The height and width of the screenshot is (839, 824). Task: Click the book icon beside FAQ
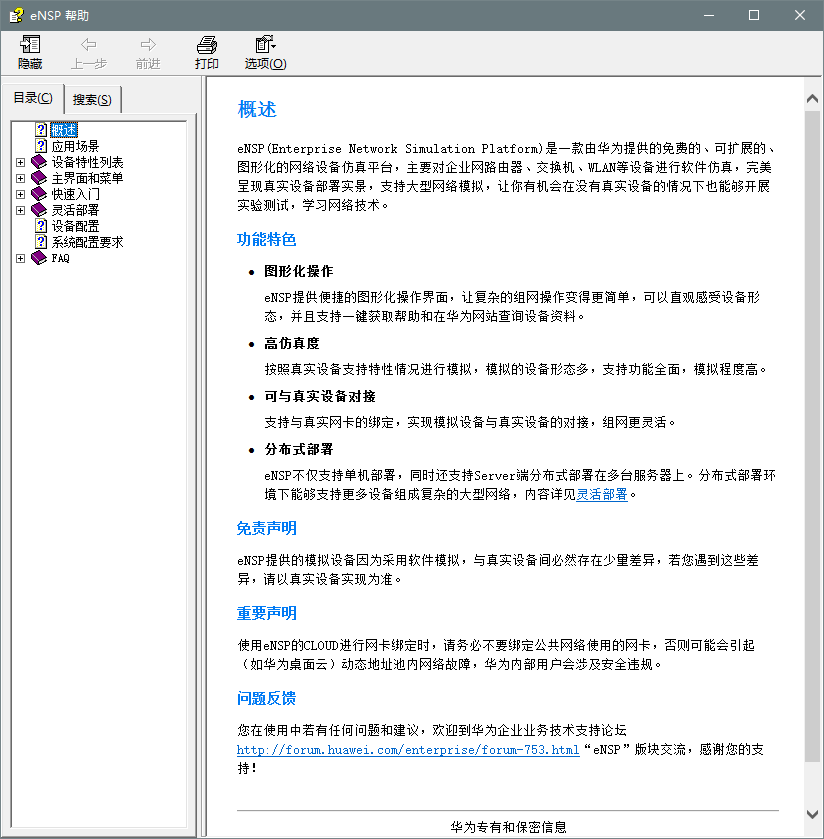(39, 258)
